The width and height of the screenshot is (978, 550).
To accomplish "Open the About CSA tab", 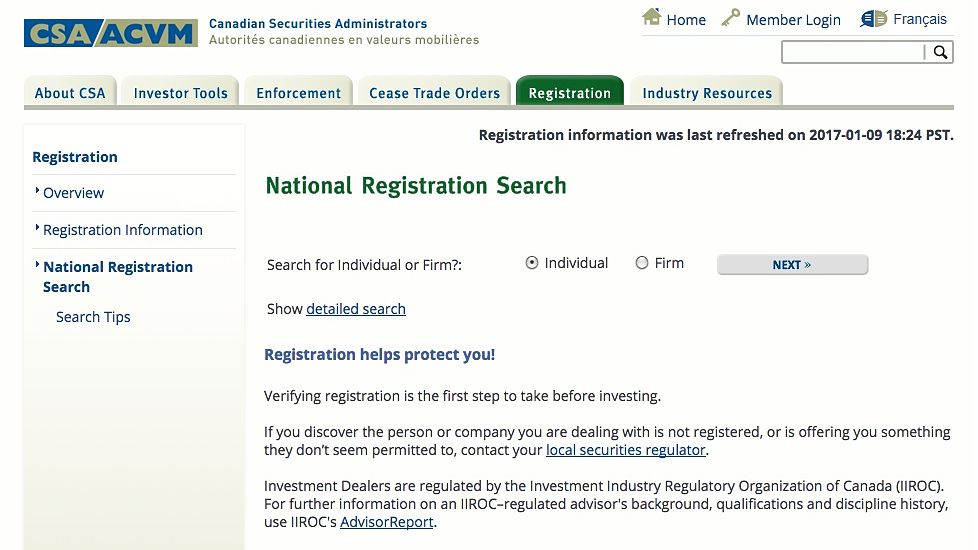I will (x=70, y=93).
